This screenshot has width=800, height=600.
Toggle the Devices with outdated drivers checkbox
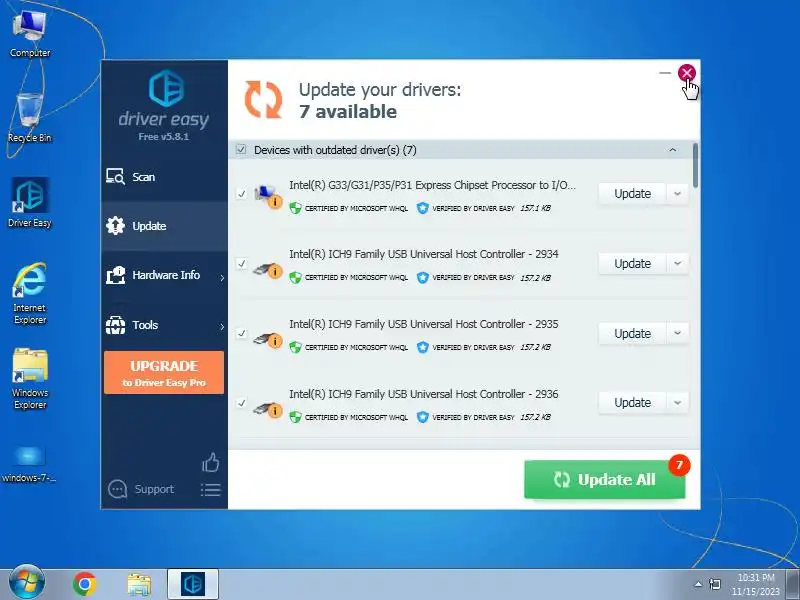coord(241,149)
